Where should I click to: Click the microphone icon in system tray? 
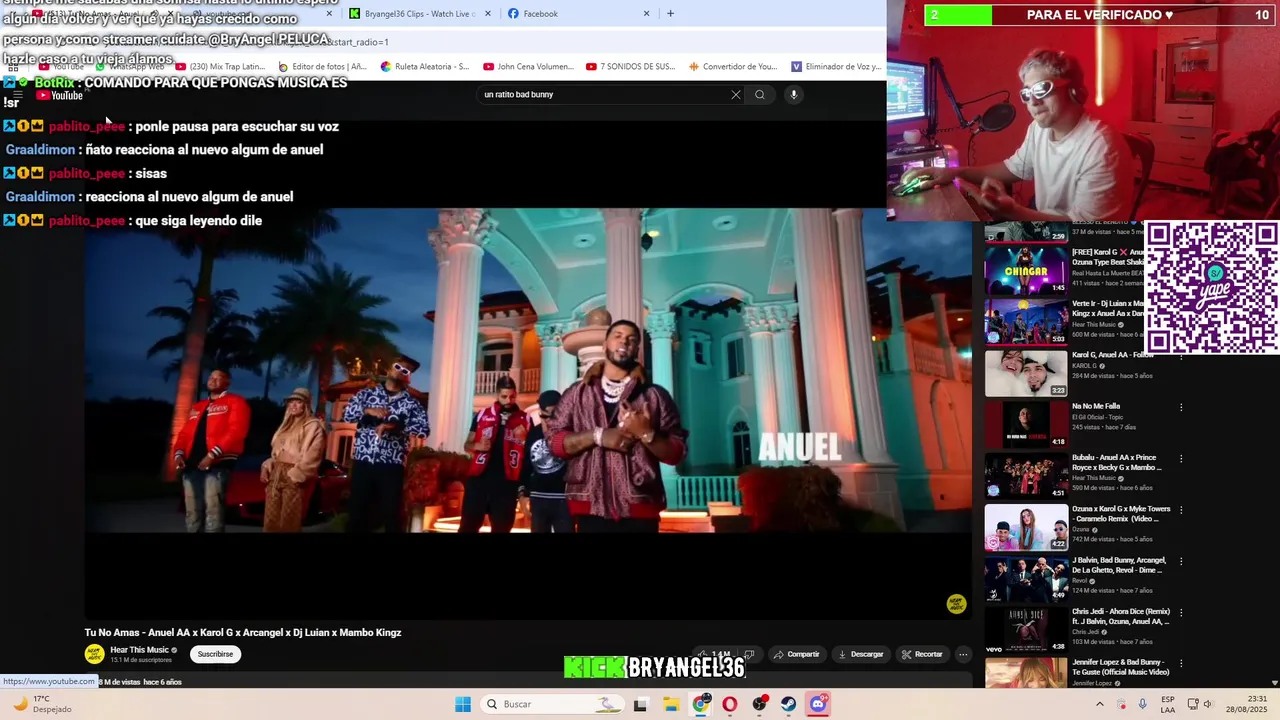[1143, 704]
